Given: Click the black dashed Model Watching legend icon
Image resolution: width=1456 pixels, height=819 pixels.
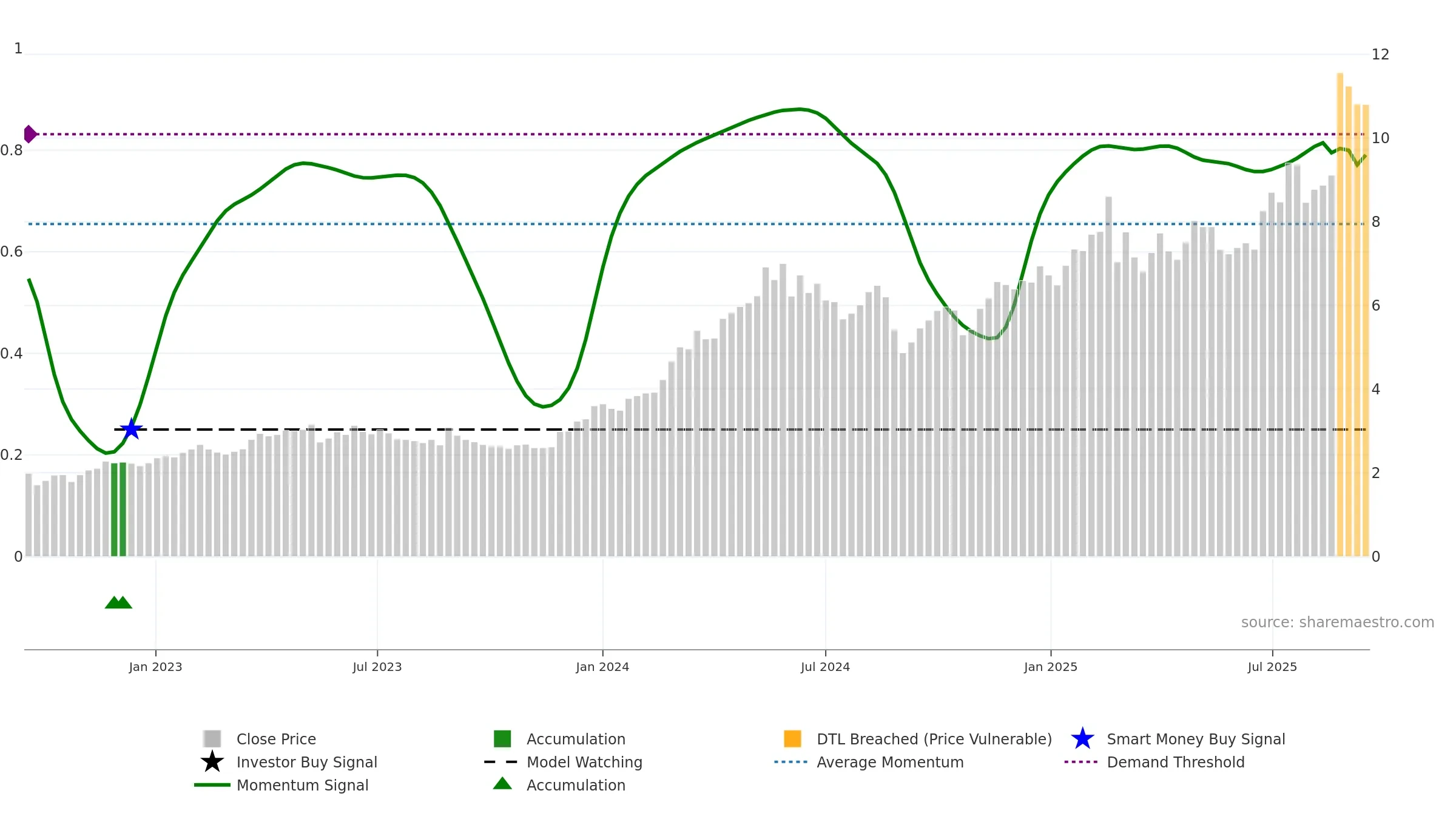Looking at the screenshot, I should pos(501,762).
